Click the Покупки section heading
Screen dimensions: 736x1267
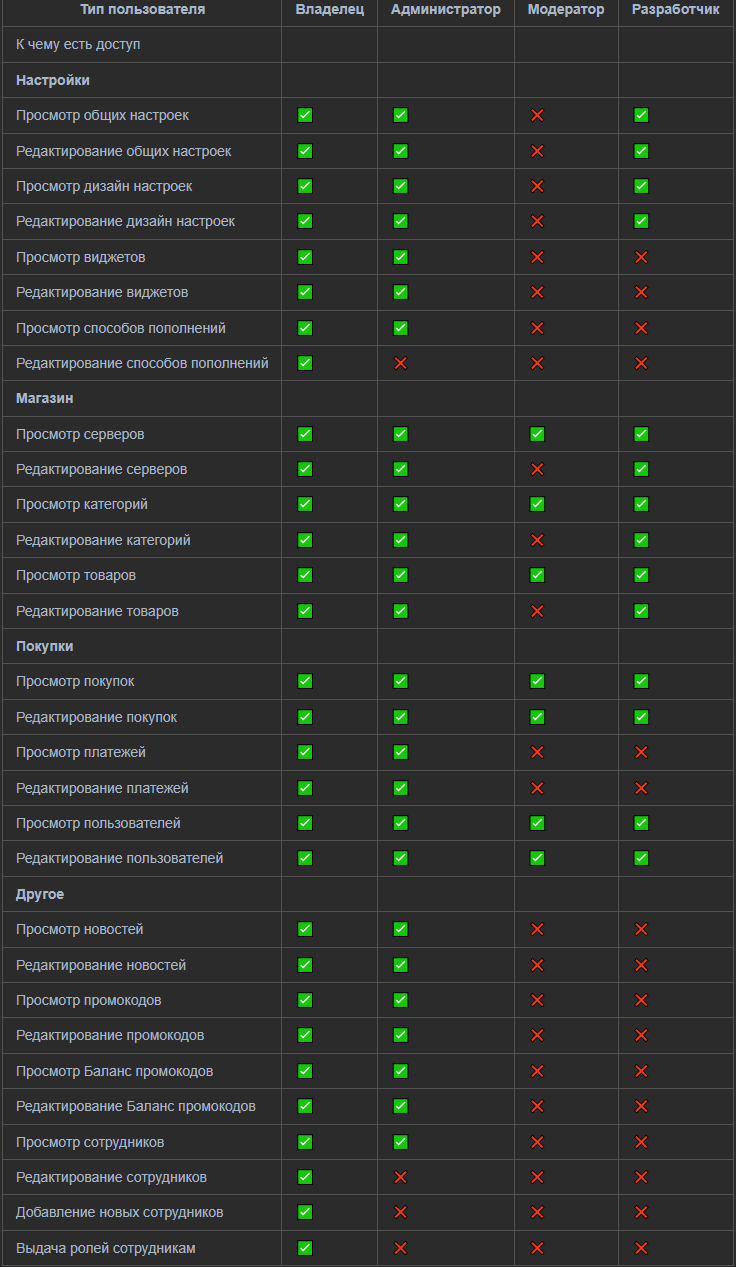(44, 646)
